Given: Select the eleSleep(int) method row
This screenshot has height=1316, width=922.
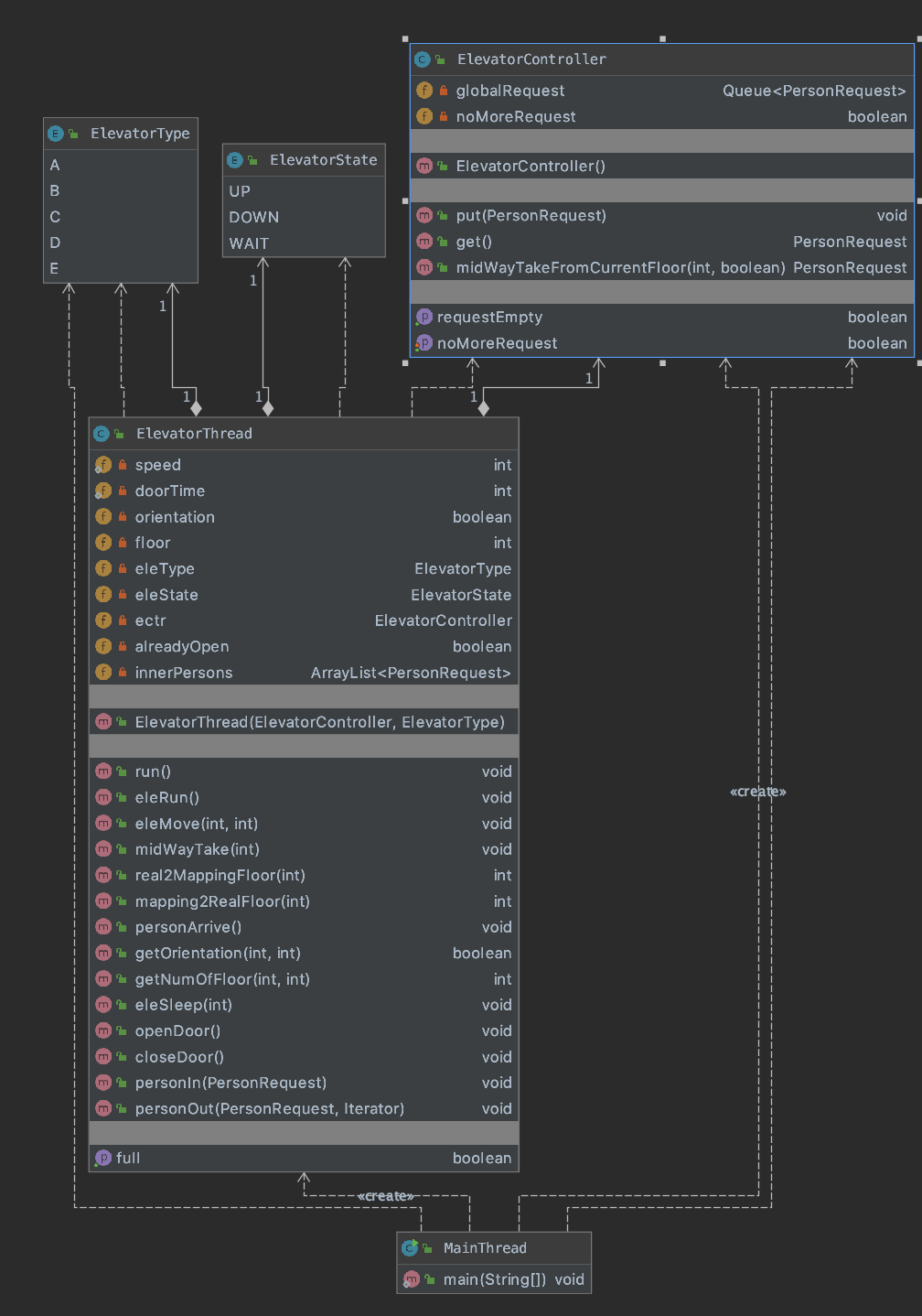Looking at the screenshot, I should coord(304,1005).
